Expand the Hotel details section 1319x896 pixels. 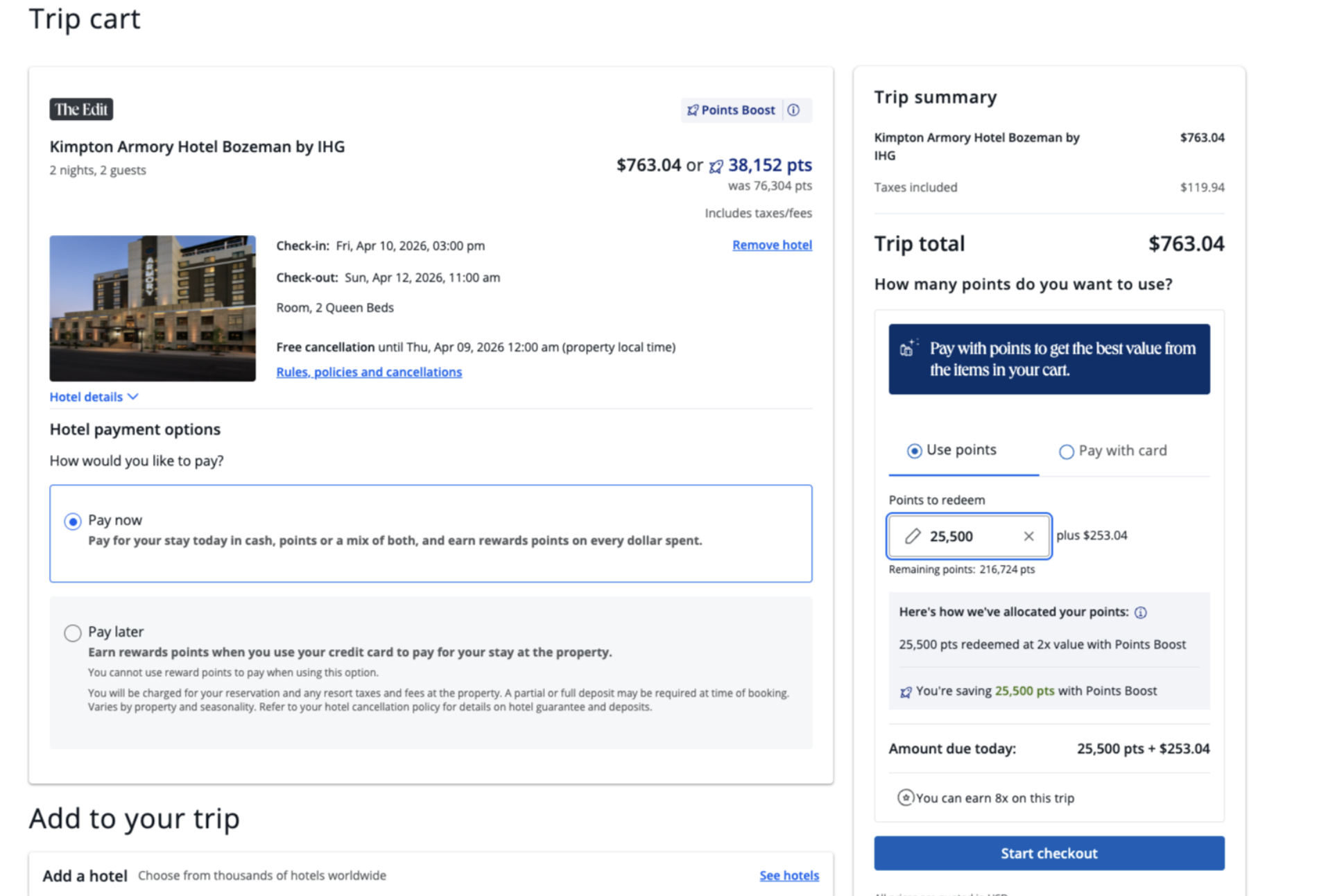(94, 397)
